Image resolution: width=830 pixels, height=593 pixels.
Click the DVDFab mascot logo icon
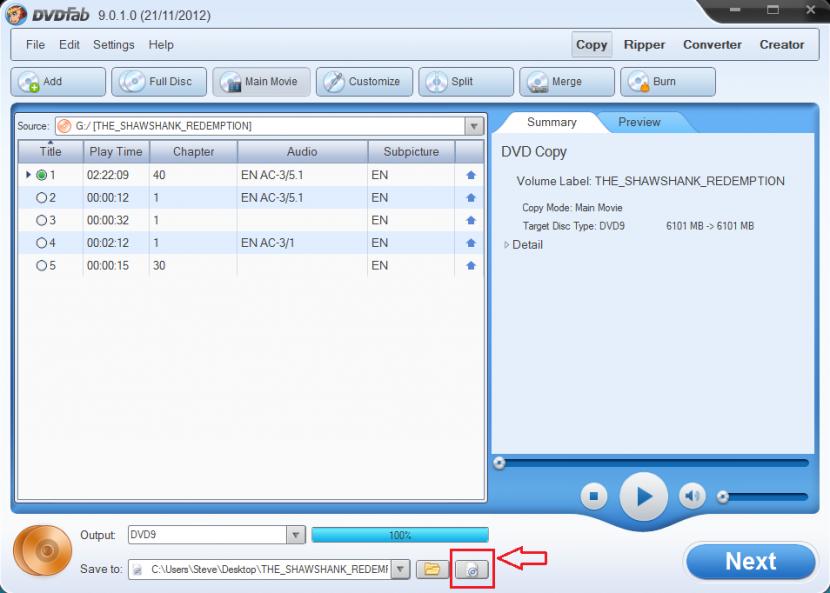click(16, 14)
